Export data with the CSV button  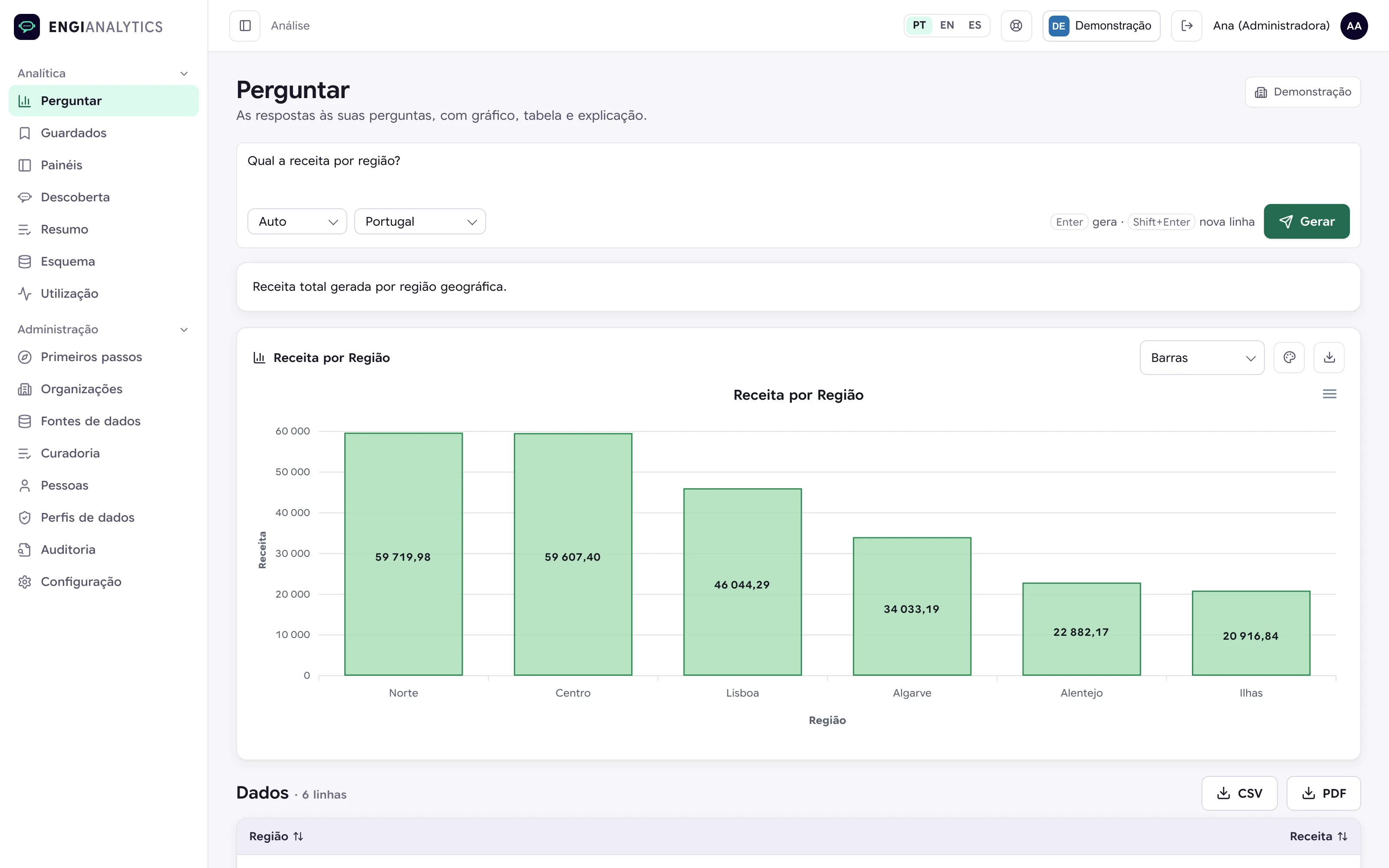coord(1239,793)
